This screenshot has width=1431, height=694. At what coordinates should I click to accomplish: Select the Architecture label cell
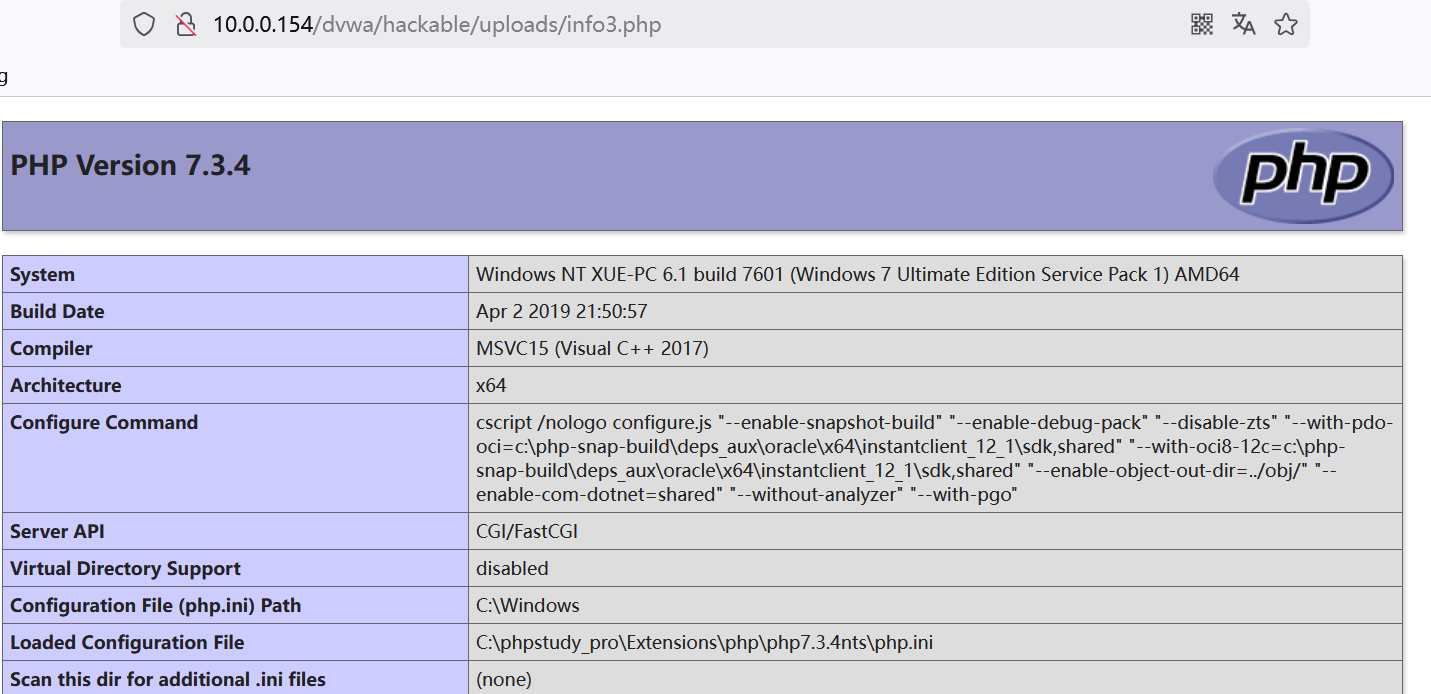[236, 385]
